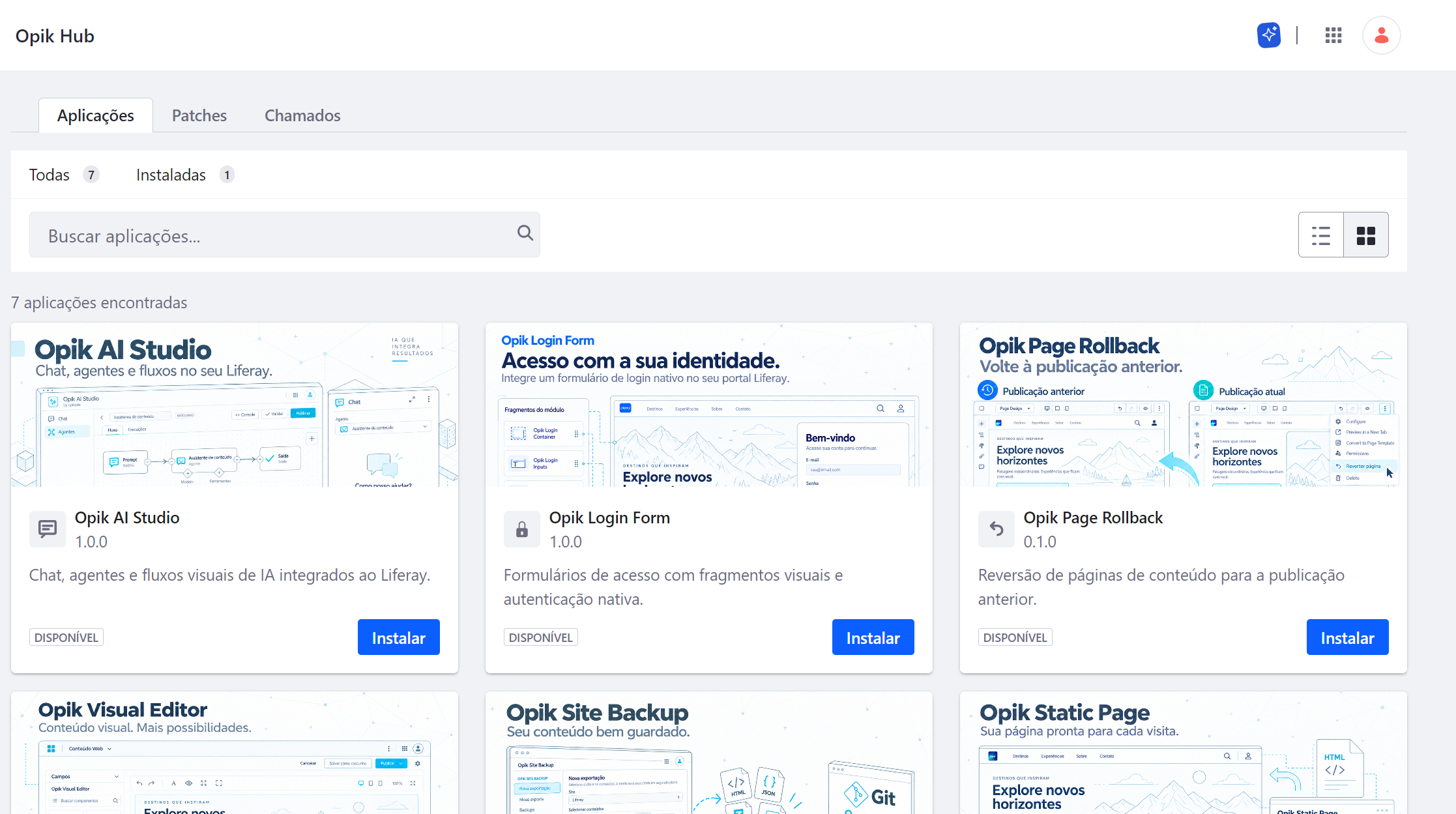This screenshot has width=1456, height=814.
Task: Open the Opik Page Rollback banner image
Action: tap(1184, 405)
